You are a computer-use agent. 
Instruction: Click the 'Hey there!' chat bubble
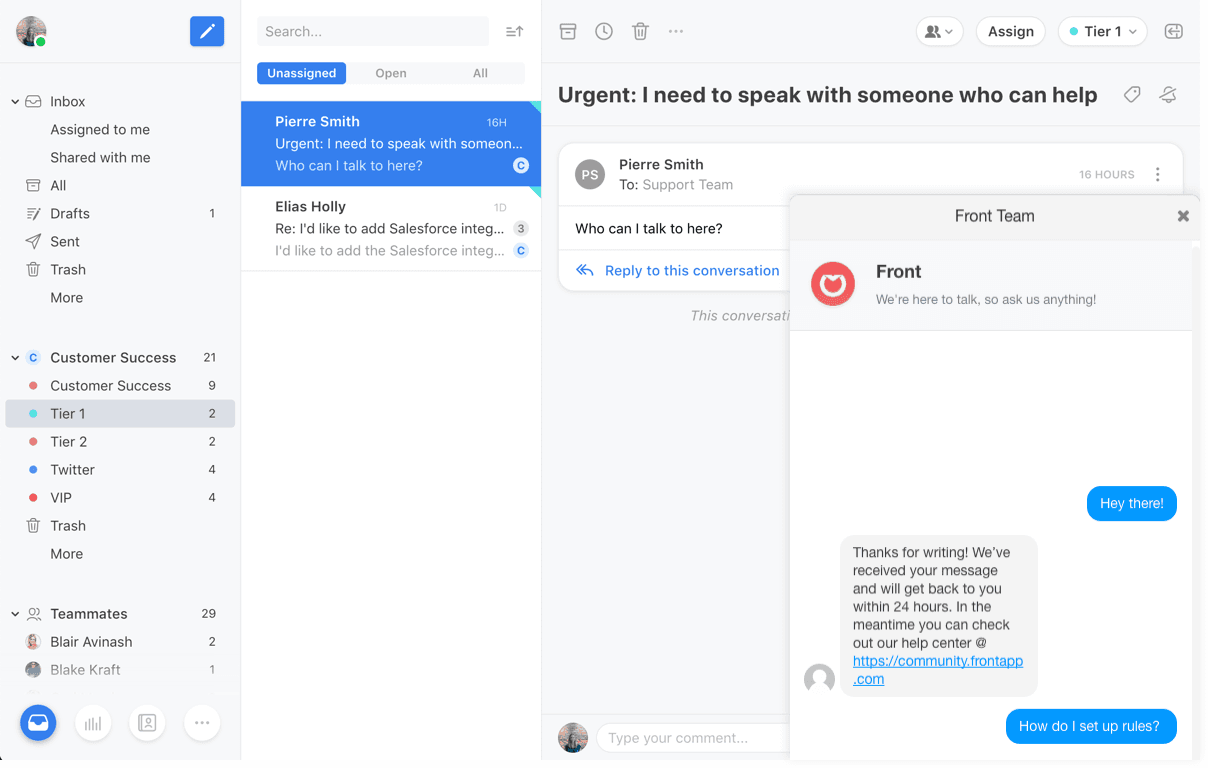(x=1132, y=503)
